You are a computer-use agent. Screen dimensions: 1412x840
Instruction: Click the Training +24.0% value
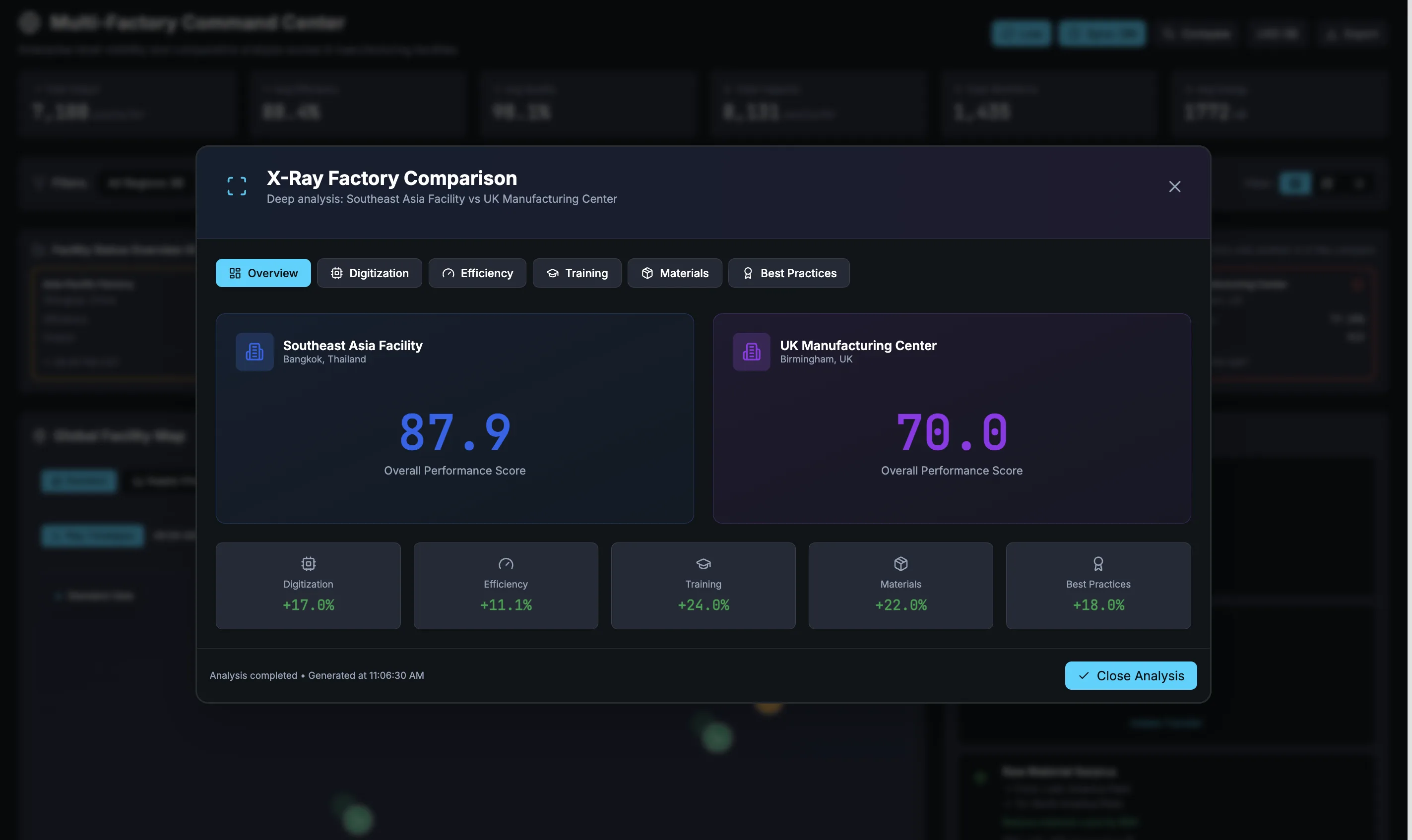coord(703,605)
